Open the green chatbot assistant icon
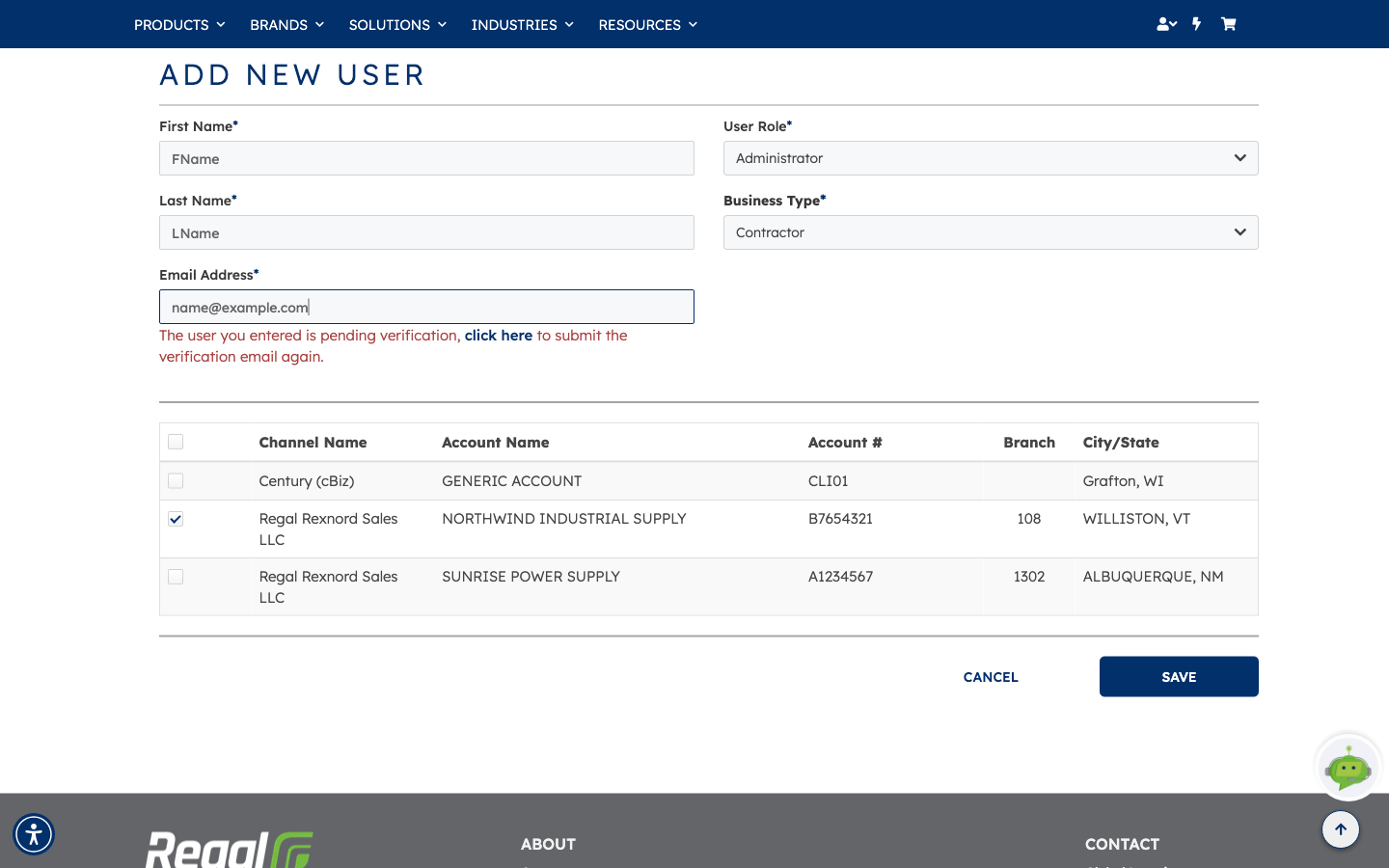The image size is (1389, 868). coord(1348,768)
